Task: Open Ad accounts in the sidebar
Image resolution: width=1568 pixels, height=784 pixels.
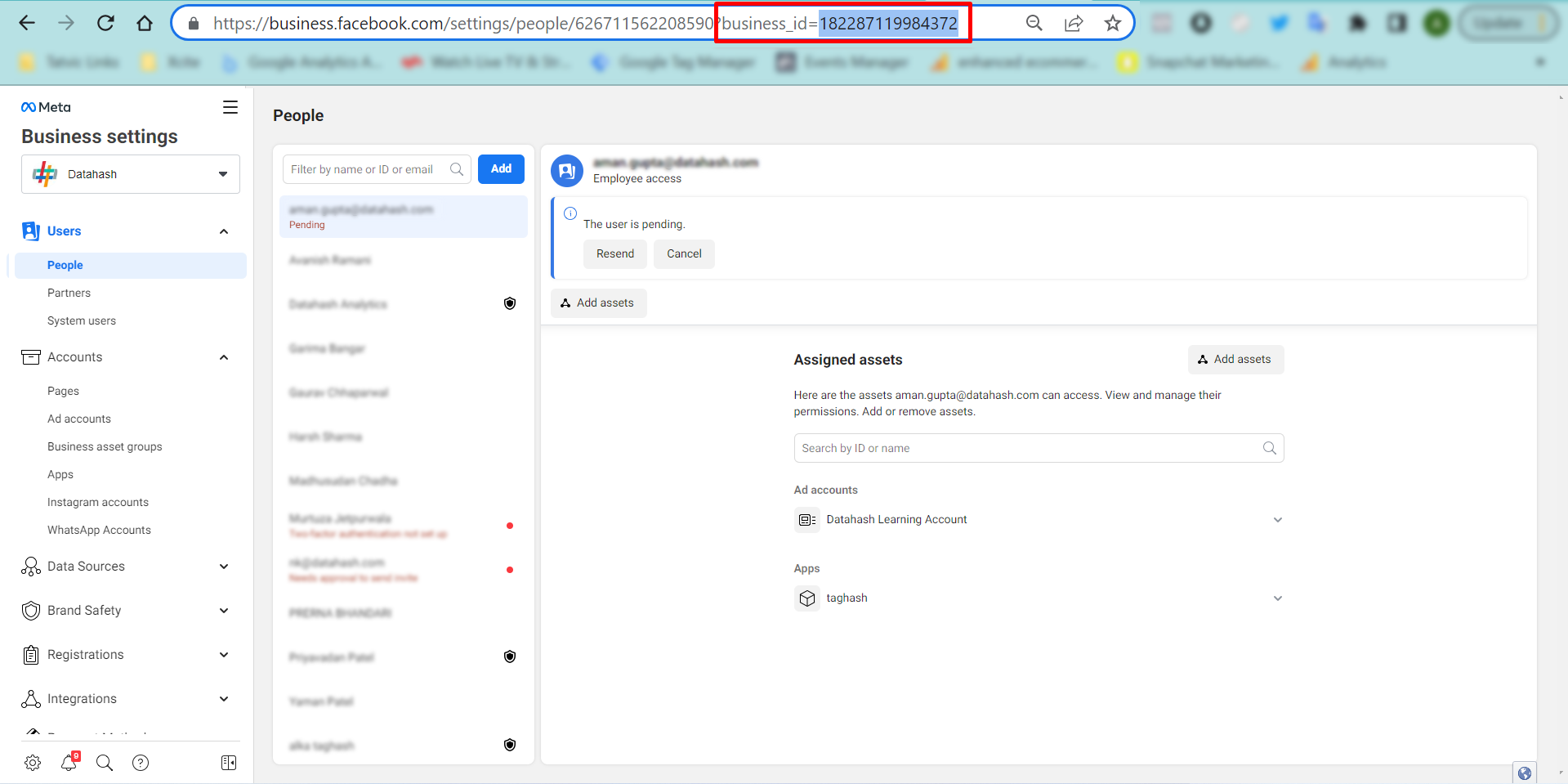Action: pyautogui.click(x=79, y=419)
